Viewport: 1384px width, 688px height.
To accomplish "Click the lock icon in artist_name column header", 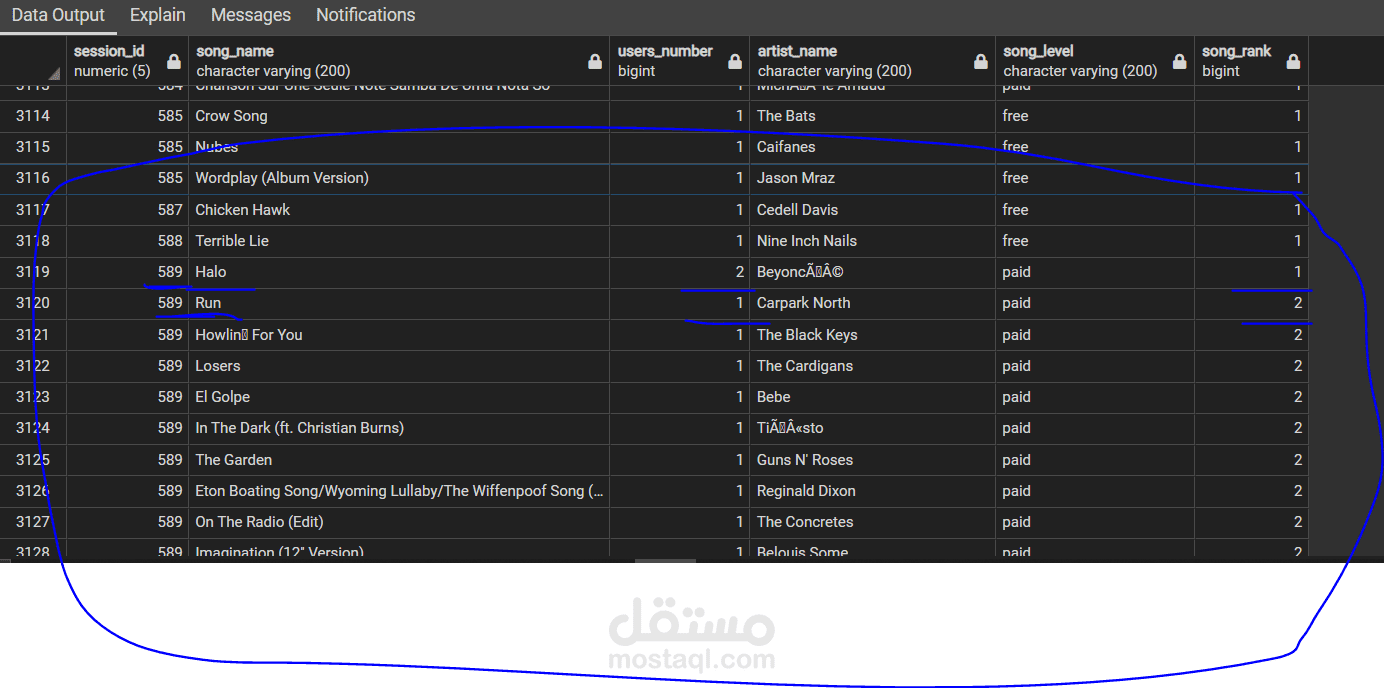I will 981,62.
